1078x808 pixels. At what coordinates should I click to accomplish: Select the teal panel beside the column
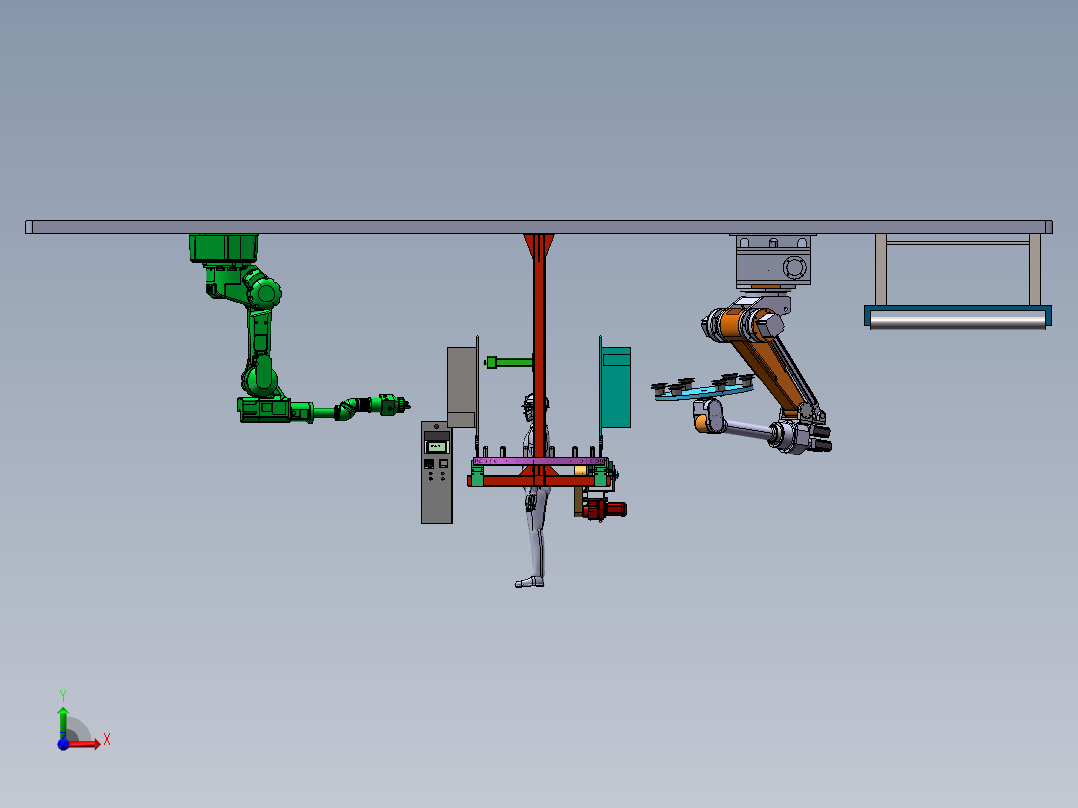click(x=616, y=387)
